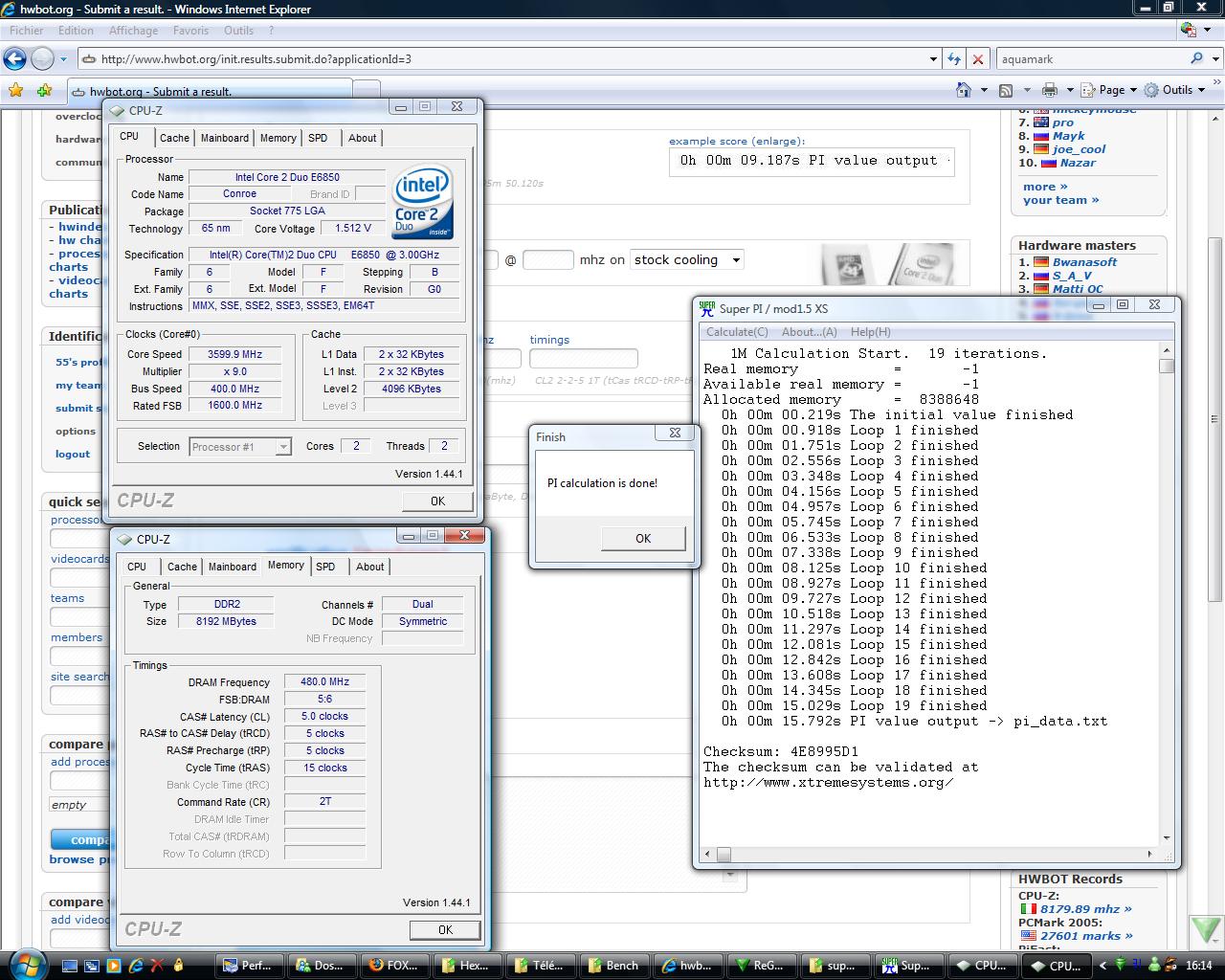1225x980 pixels.
Task: Open Calculate(C) menu in Super PI
Action: [737, 332]
